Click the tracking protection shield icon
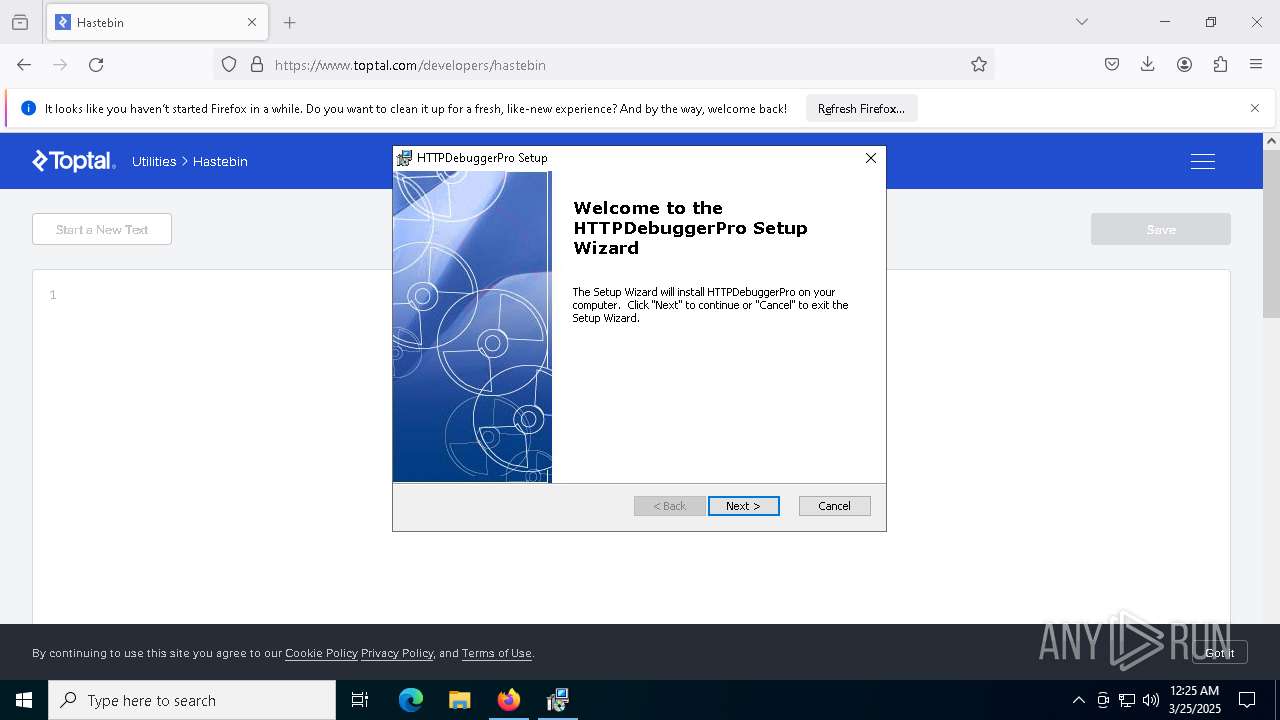1280x720 pixels. 229,65
